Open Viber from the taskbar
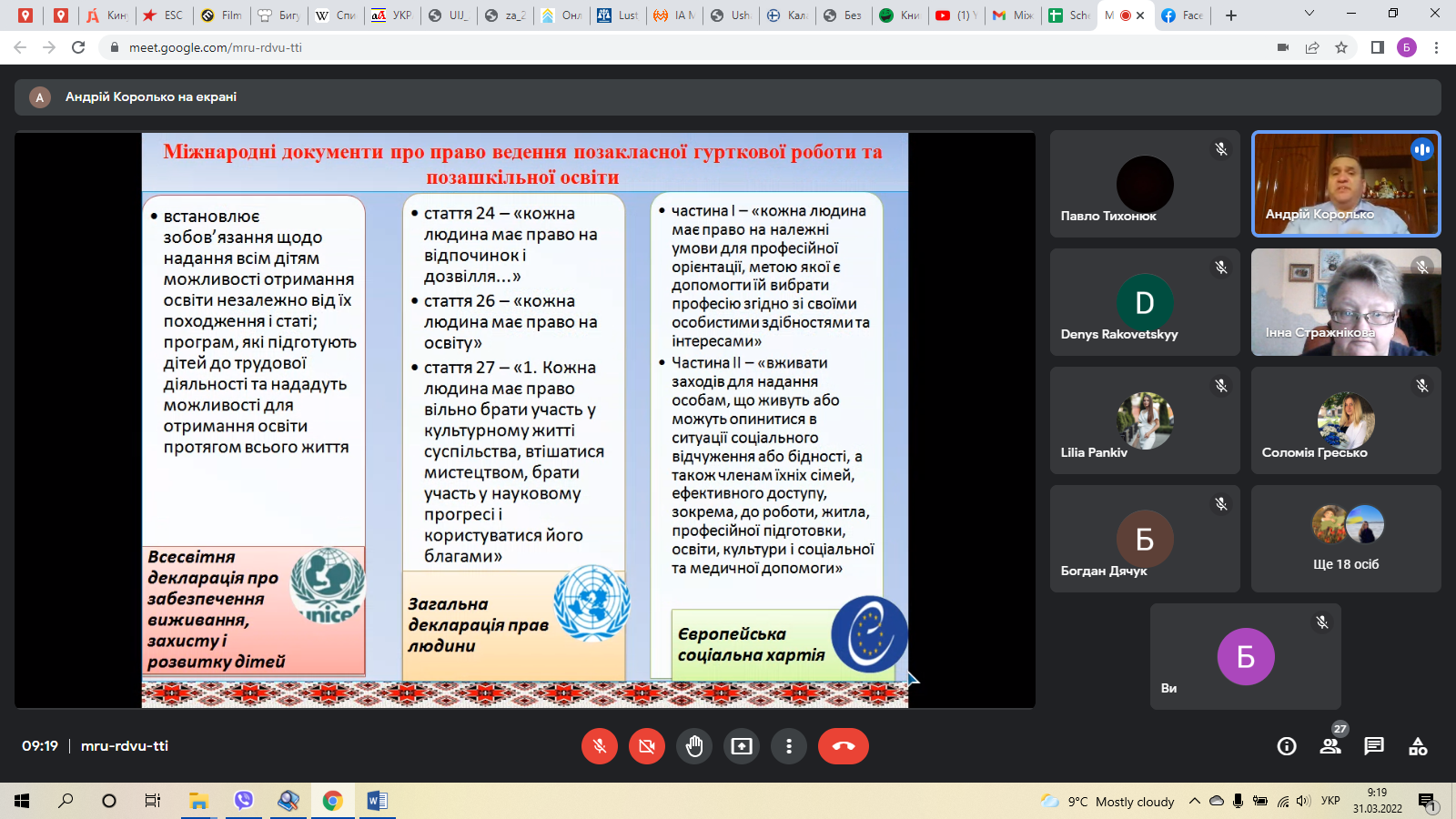Viewport: 1456px width, 819px height. click(243, 801)
